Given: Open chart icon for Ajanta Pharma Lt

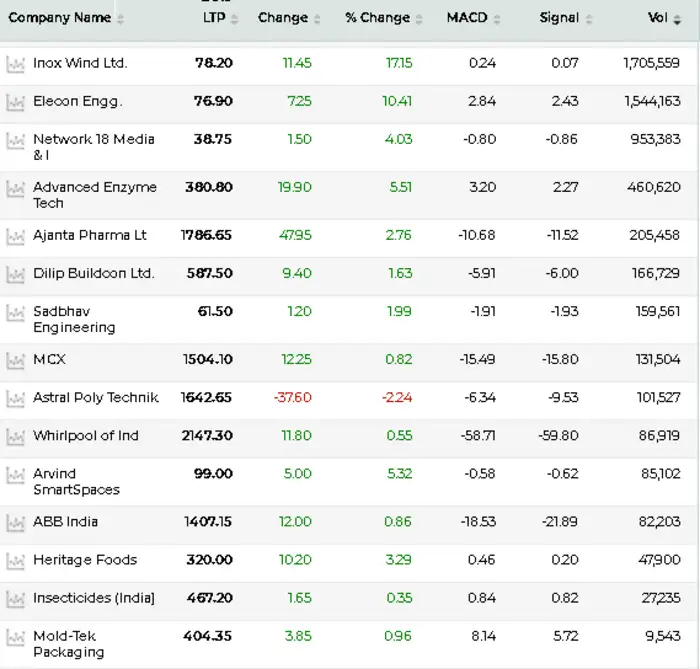Looking at the screenshot, I should (15, 236).
